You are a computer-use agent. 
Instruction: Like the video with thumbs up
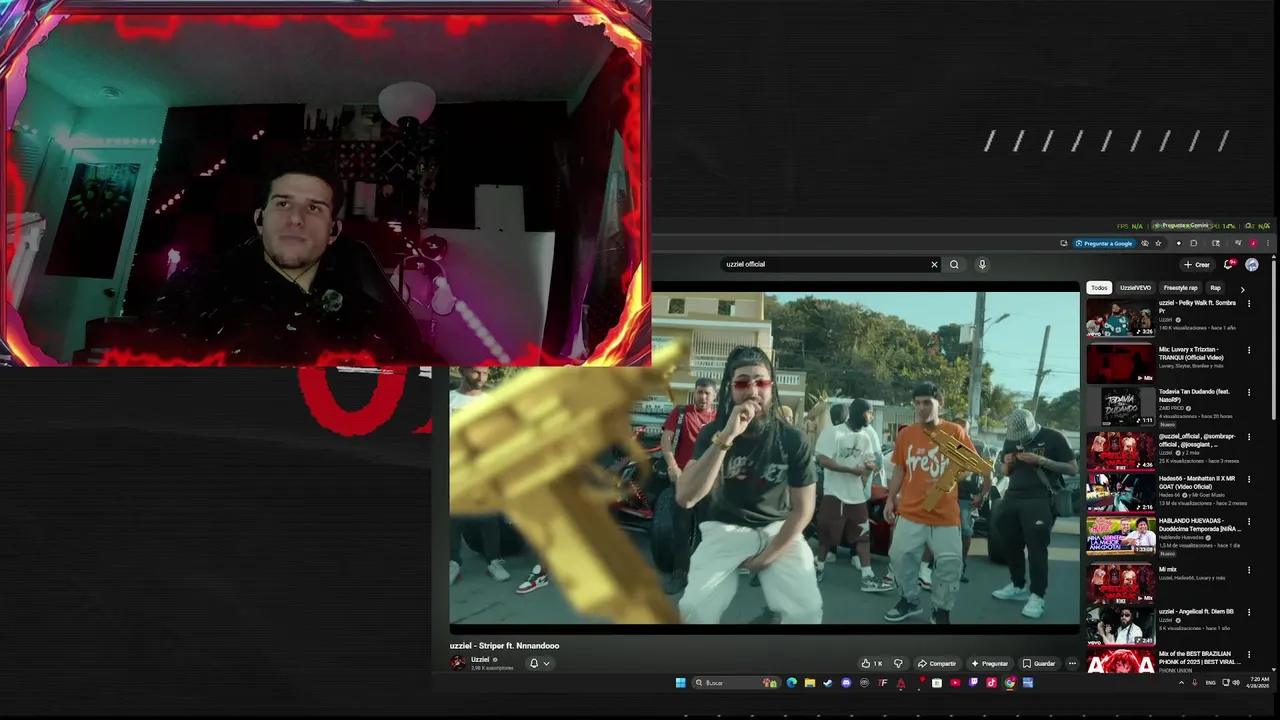[872, 663]
